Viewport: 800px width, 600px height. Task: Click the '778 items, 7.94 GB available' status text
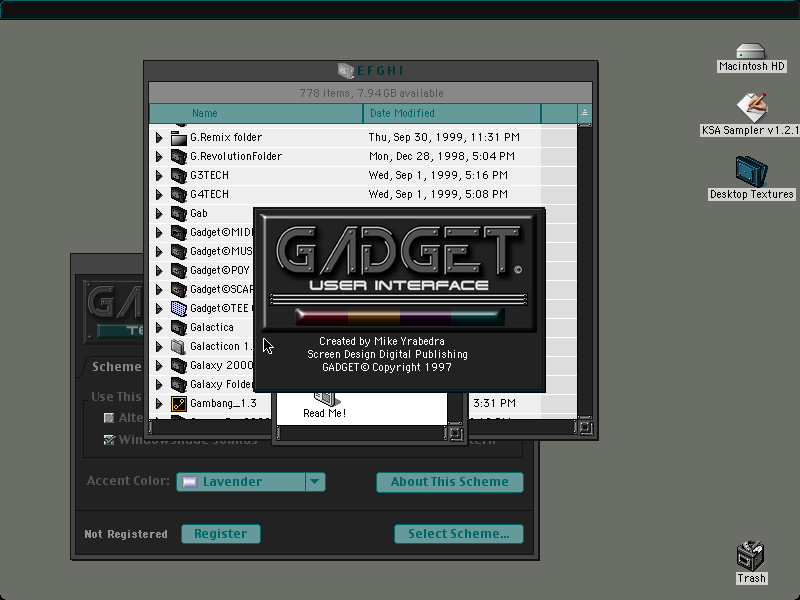pos(371,93)
